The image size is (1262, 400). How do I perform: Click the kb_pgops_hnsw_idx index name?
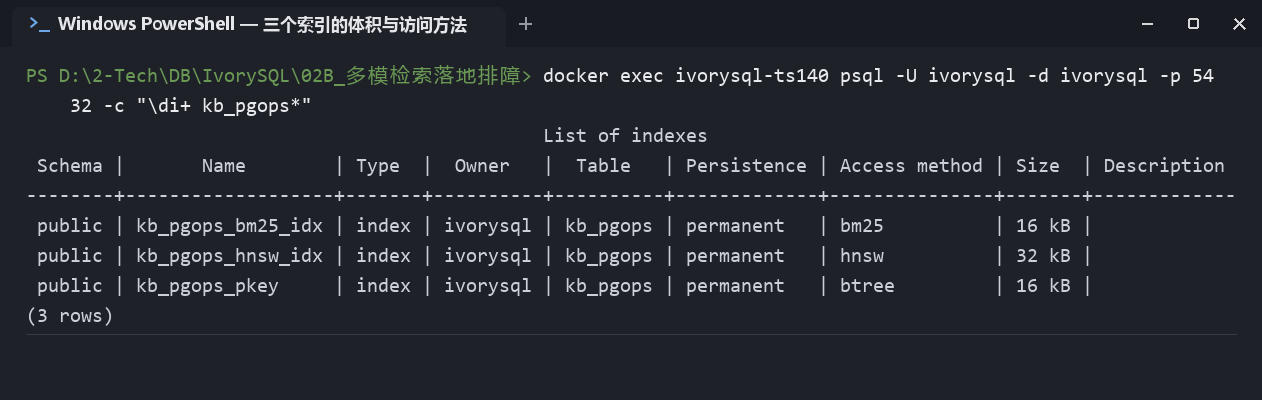point(230,256)
